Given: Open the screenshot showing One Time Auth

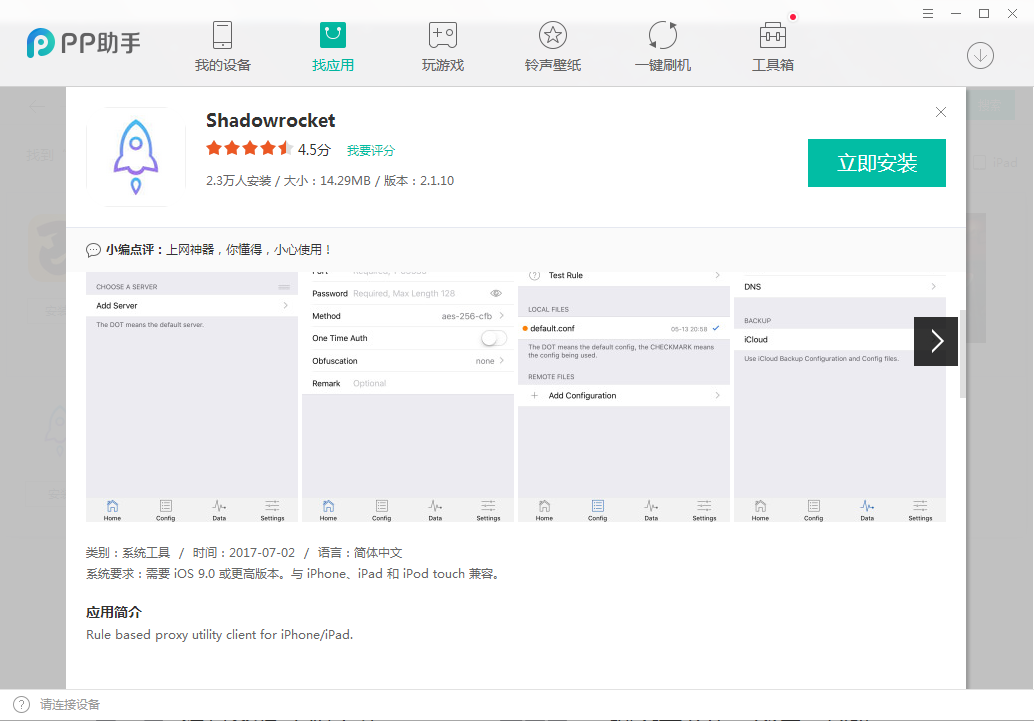Looking at the screenshot, I should pos(408,397).
